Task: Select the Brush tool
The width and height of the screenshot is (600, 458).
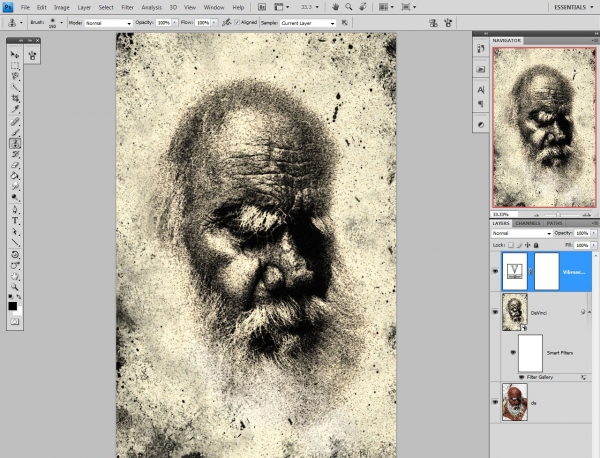Action: [x=15, y=133]
